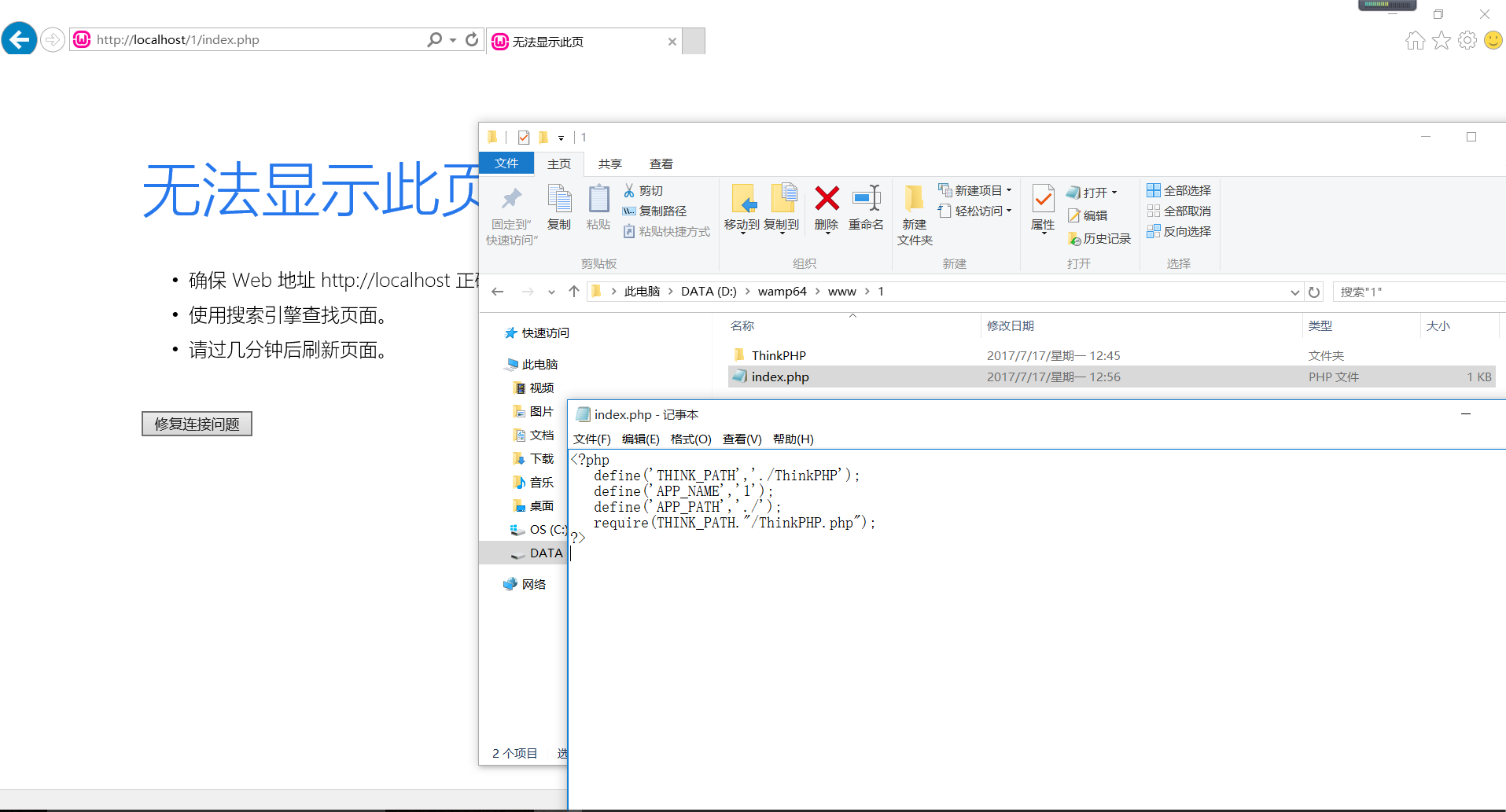Click the browser forward arrow button
1506x812 pixels.
click(53, 39)
